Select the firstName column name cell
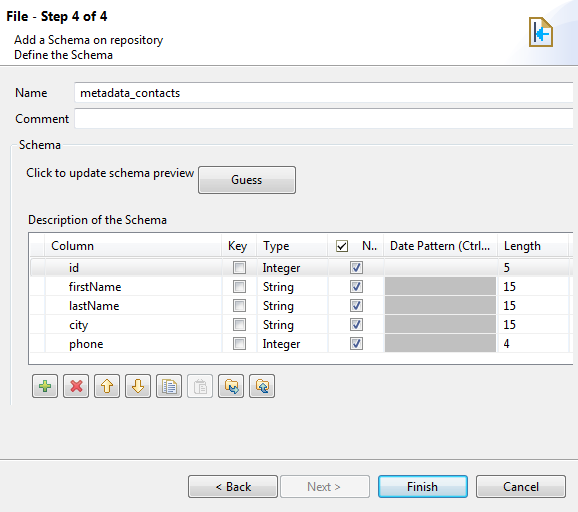 (x=133, y=286)
